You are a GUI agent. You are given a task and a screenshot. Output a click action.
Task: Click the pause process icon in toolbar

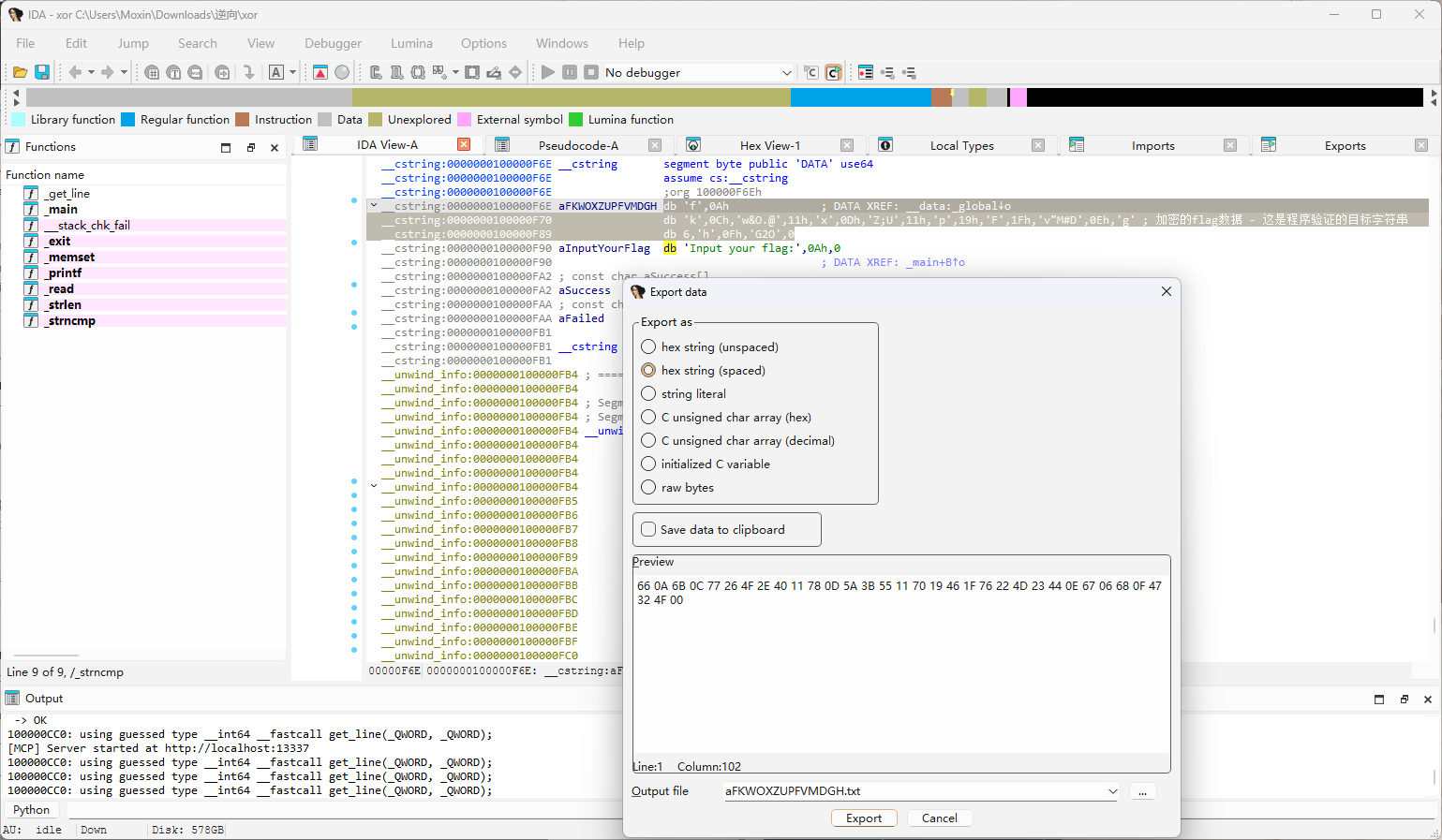point(570,72)
